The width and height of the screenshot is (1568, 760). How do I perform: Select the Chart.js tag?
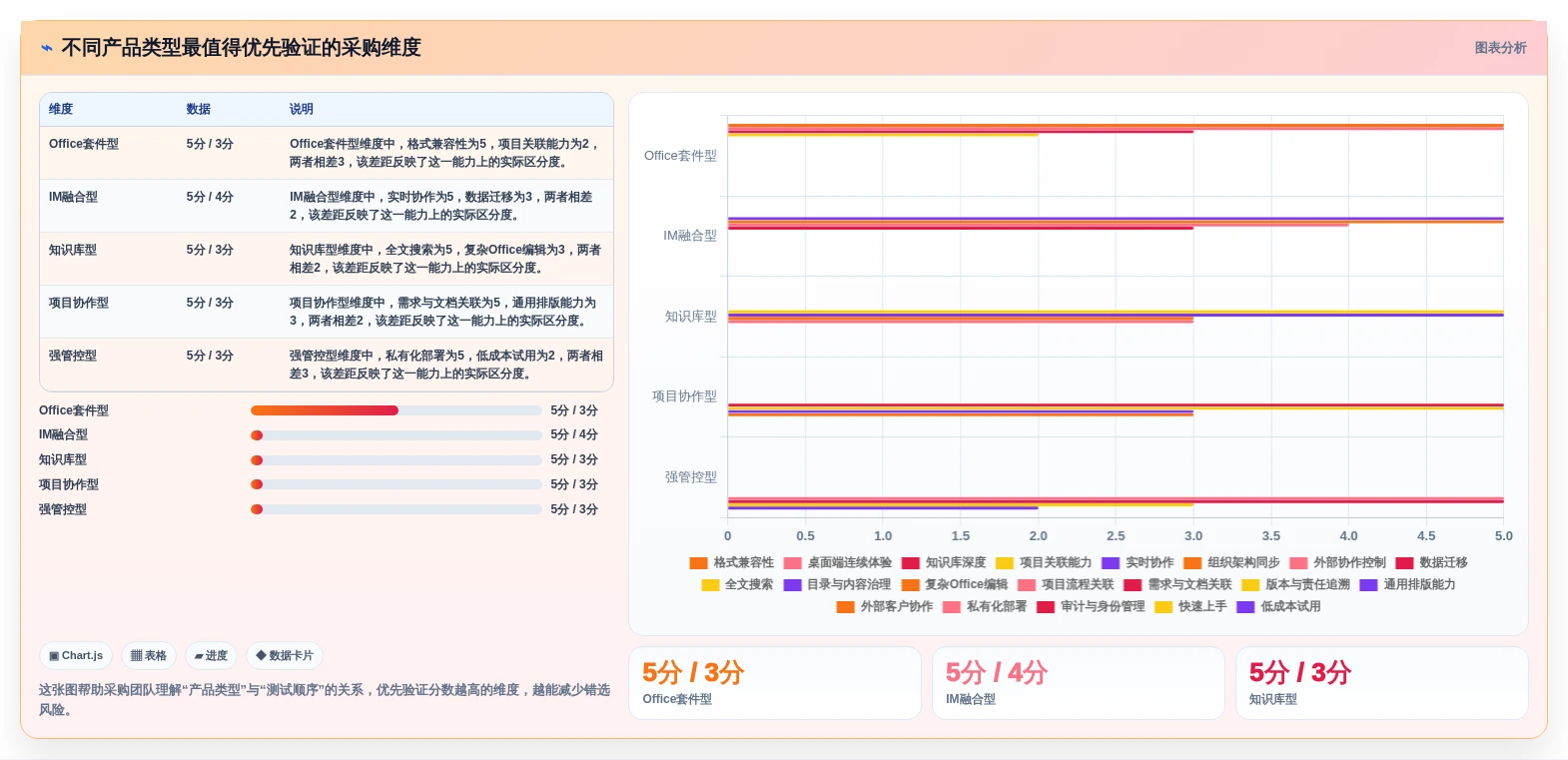click(x=76, y=656)
